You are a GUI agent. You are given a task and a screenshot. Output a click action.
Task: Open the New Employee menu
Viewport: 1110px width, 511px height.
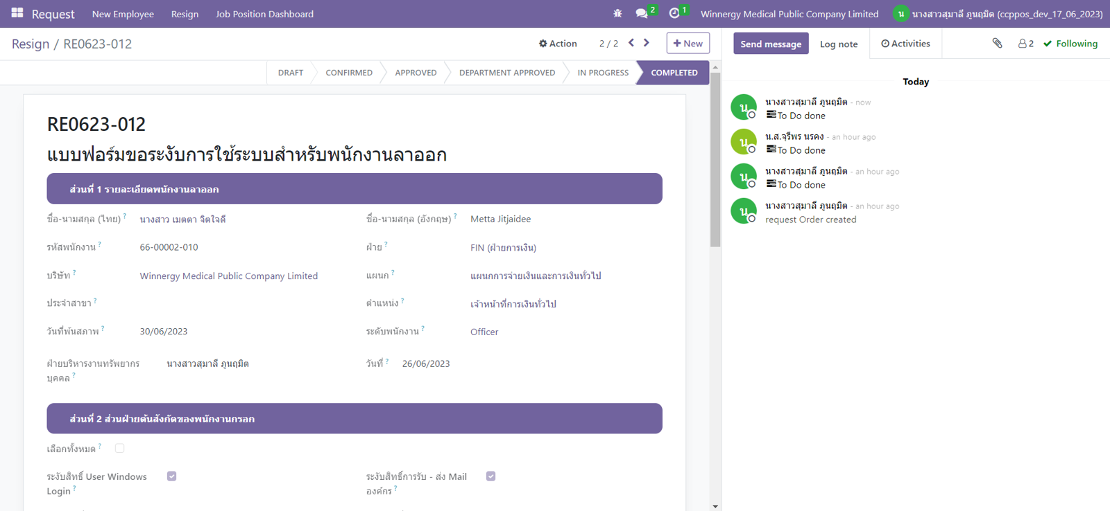coord(123,14)
